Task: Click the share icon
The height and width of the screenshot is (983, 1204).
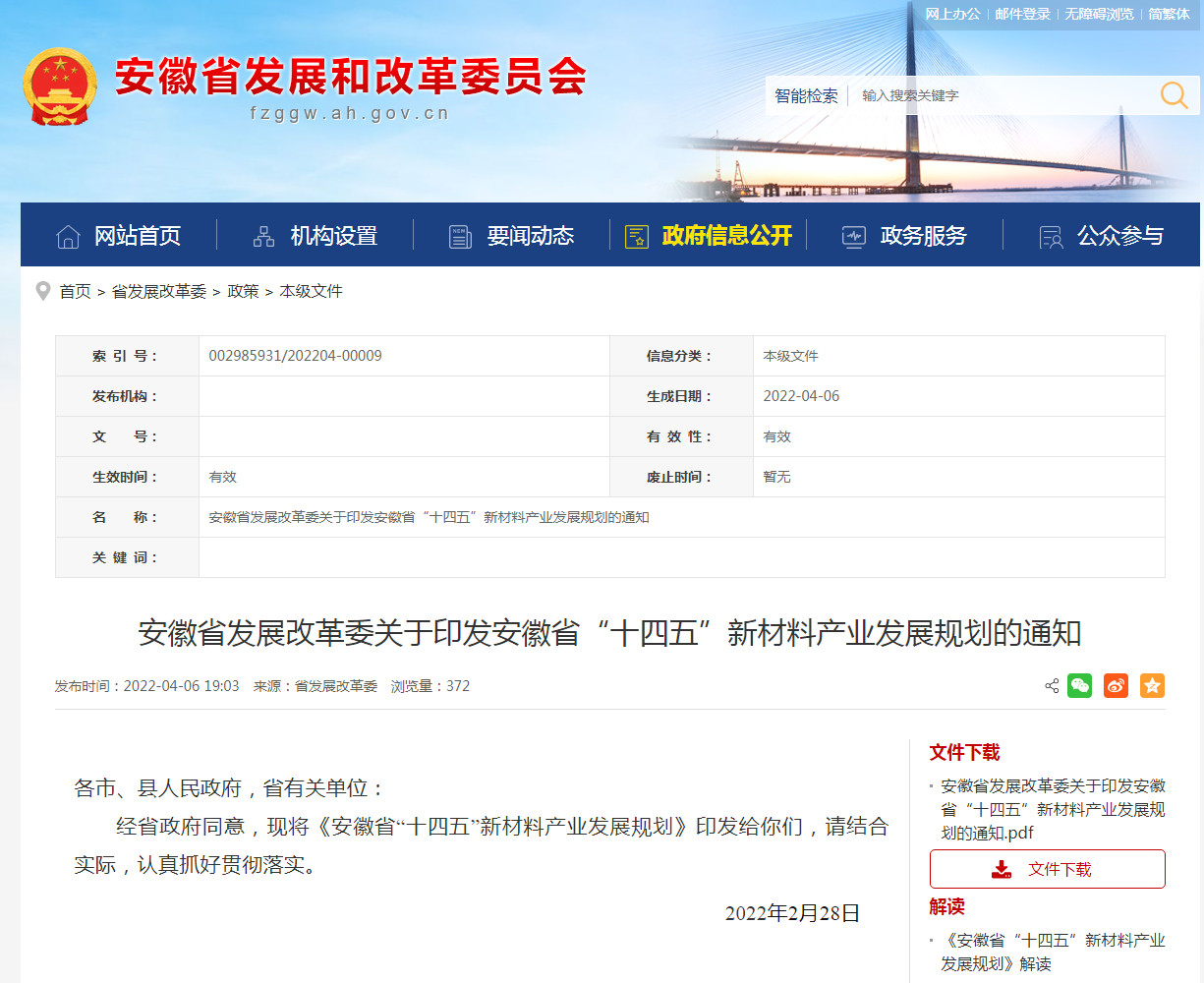Action: point(1052,686)
